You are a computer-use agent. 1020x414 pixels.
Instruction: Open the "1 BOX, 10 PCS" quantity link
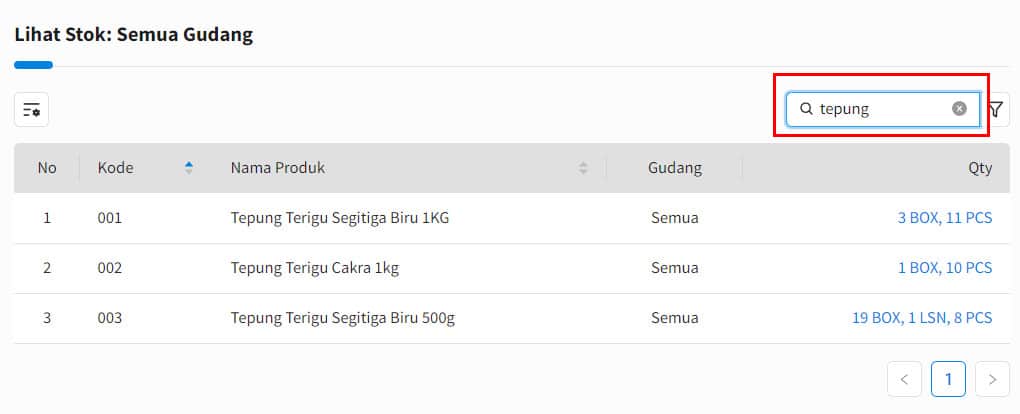[945, 268]
